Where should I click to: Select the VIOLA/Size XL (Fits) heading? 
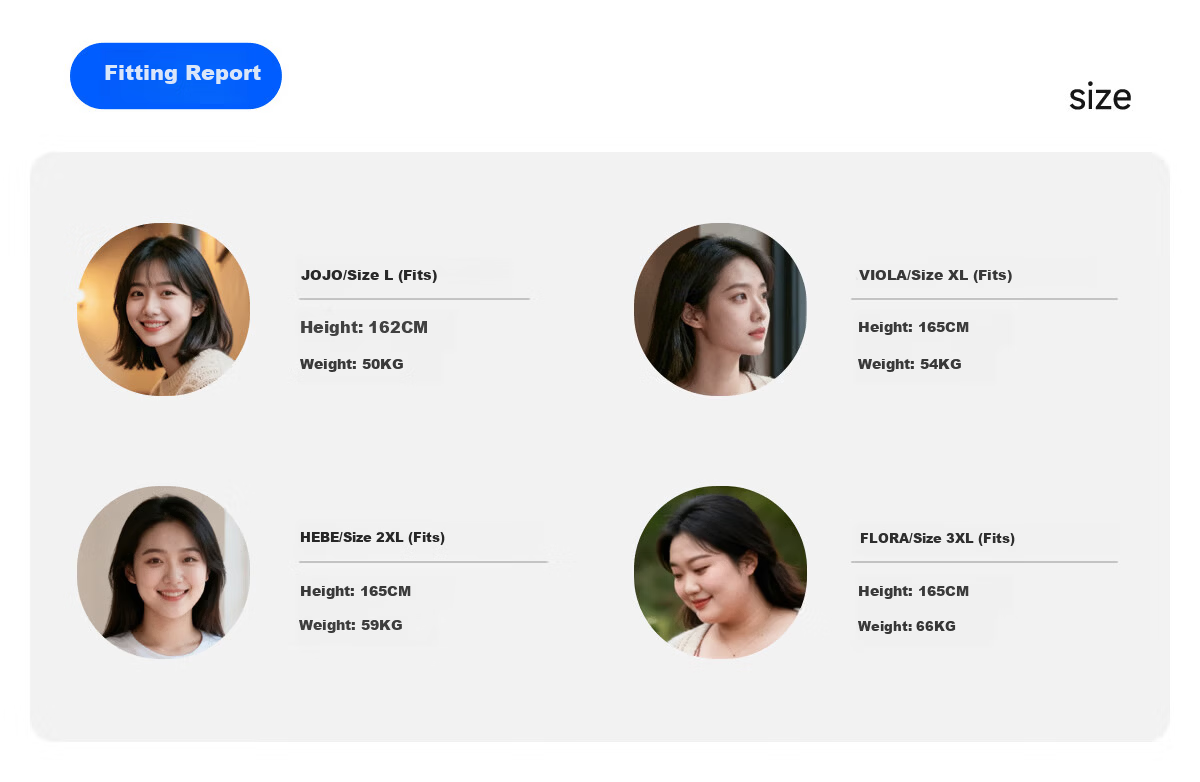point(935,275)
